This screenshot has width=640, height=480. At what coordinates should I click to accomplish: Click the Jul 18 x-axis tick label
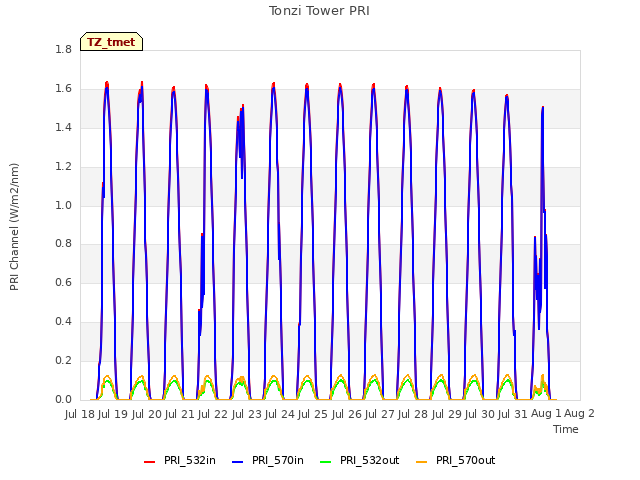tap(80, 414)
